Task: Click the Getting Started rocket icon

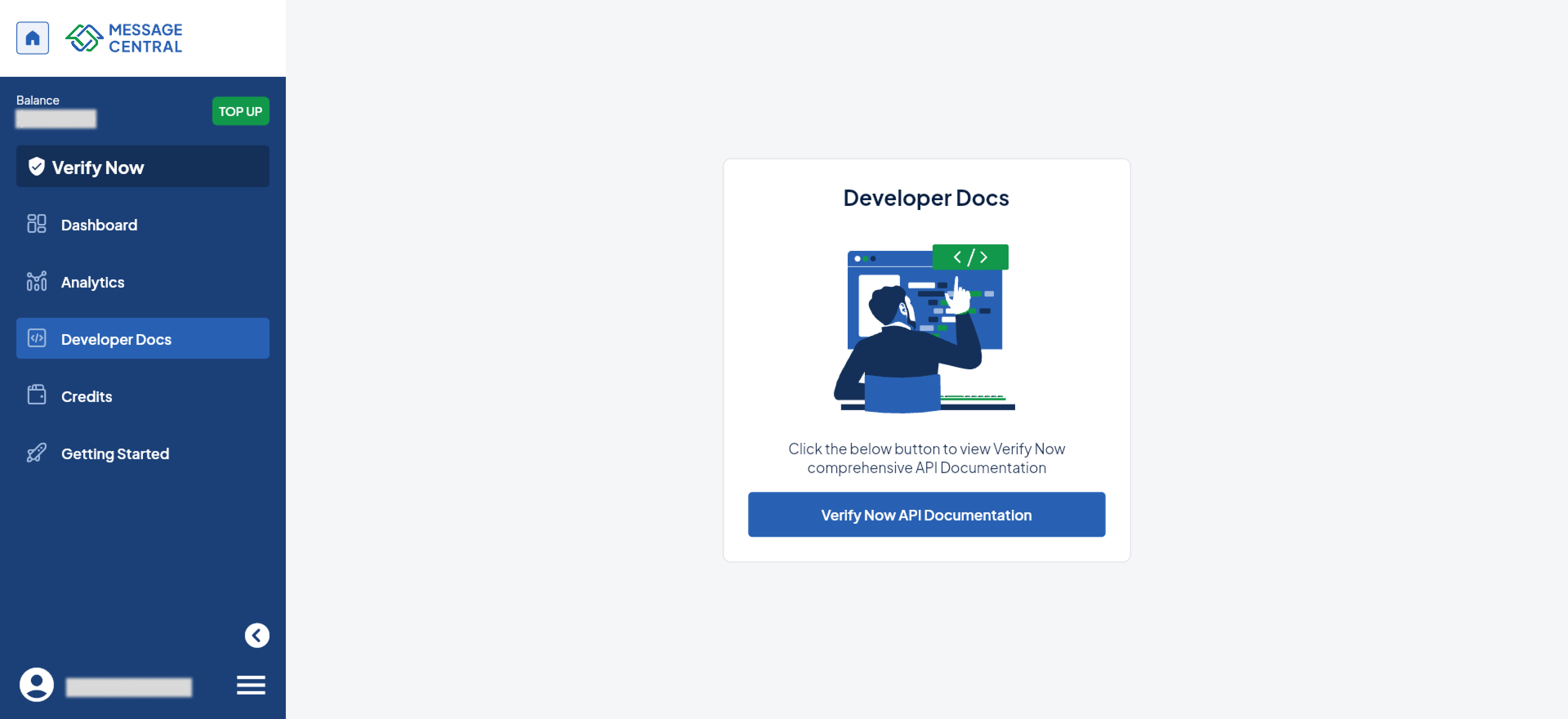Action: (36, 453)
